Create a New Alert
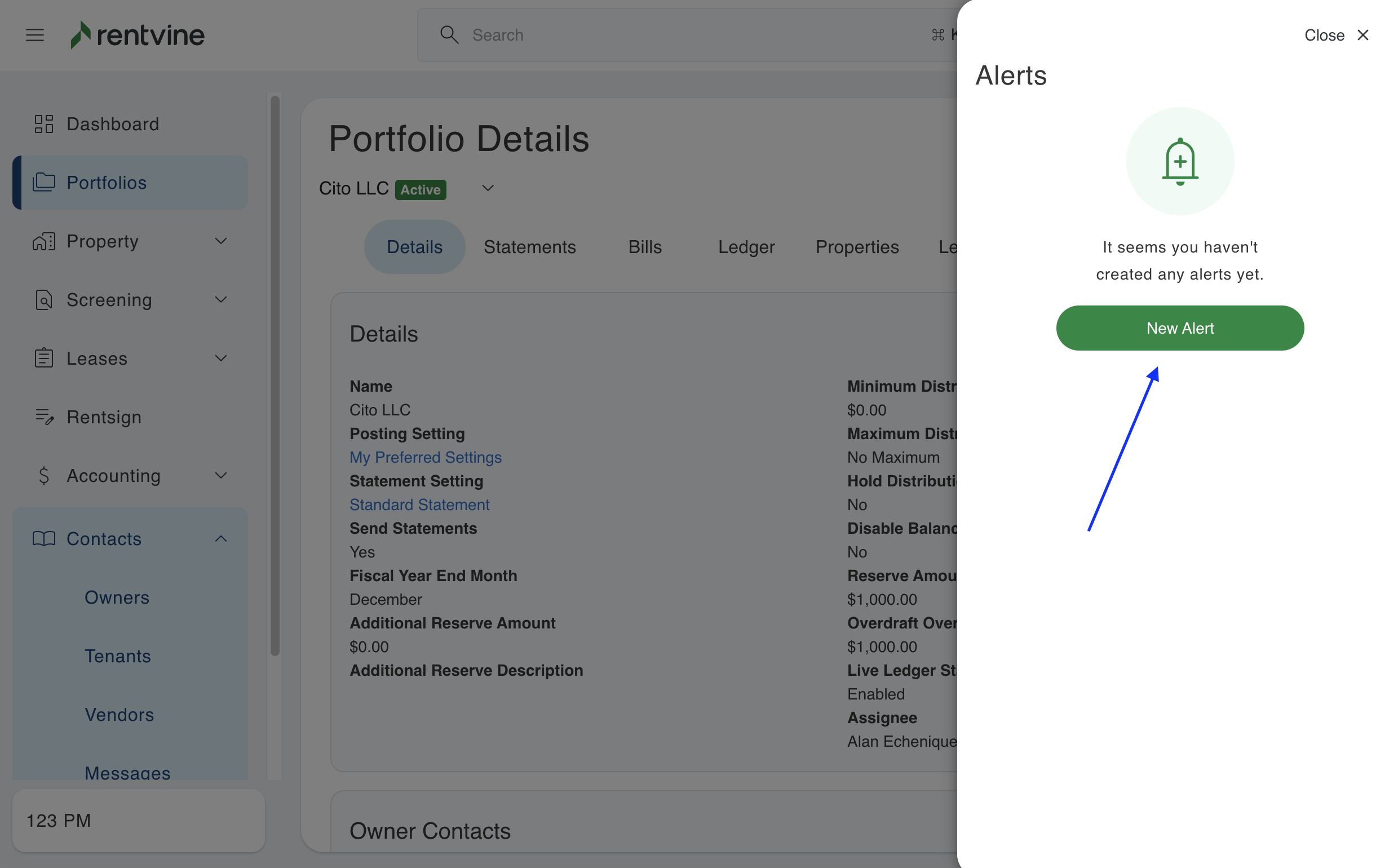Viewport: 1398px width, 868px height. [1179, 329]
